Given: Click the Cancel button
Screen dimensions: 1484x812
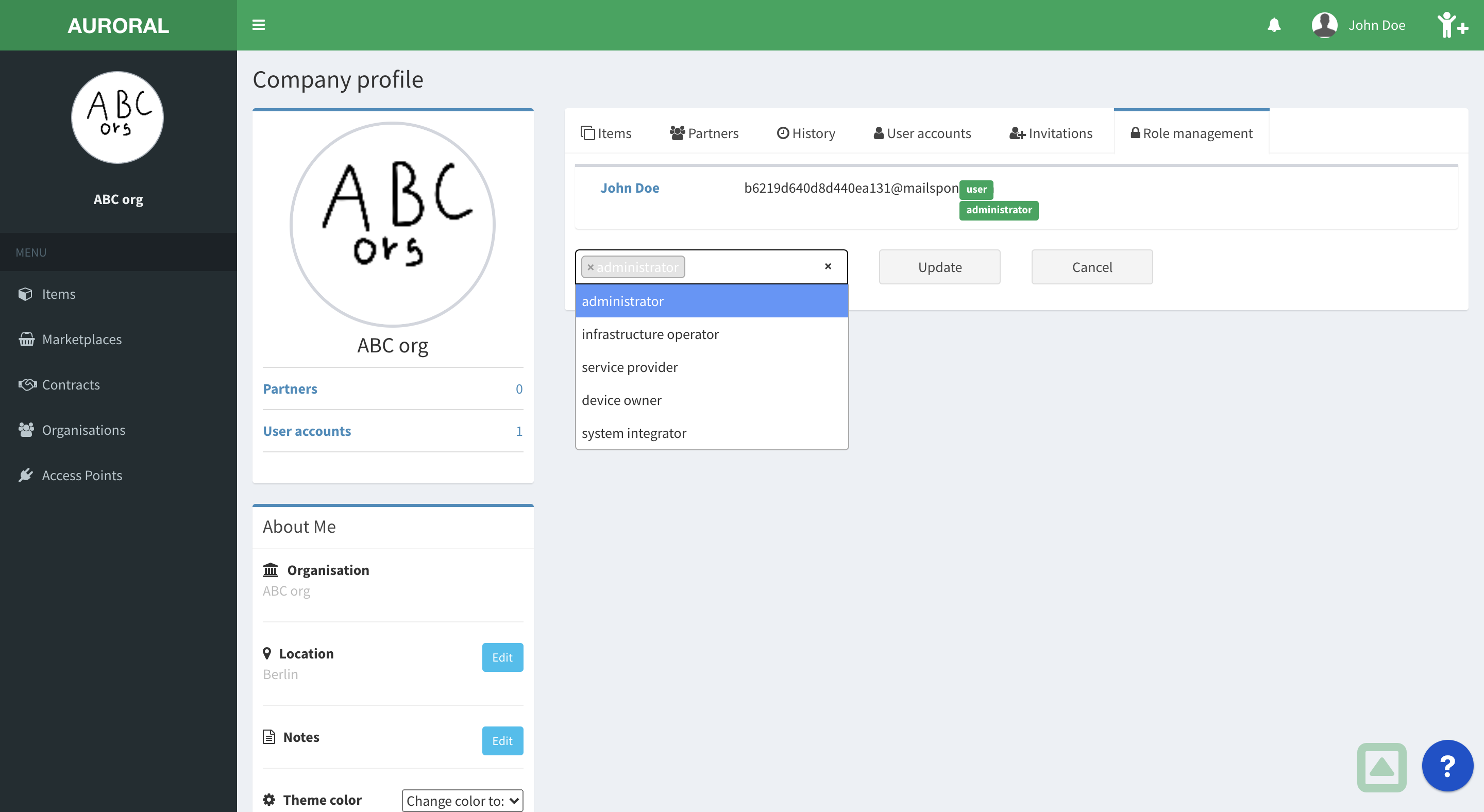Looking at the screenshot, I should coord(1092,266).
